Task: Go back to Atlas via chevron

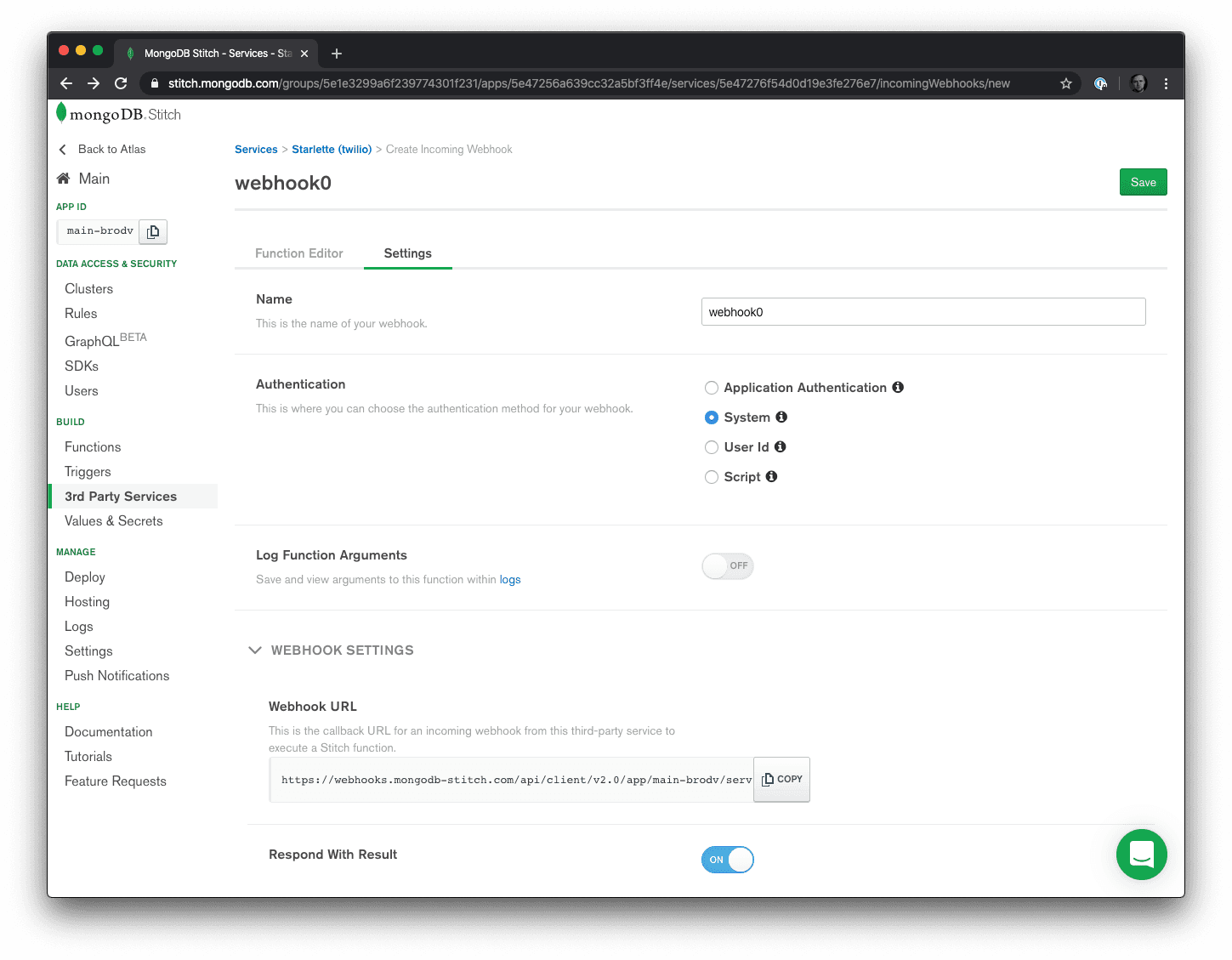Action: click(x=62, y=150)
